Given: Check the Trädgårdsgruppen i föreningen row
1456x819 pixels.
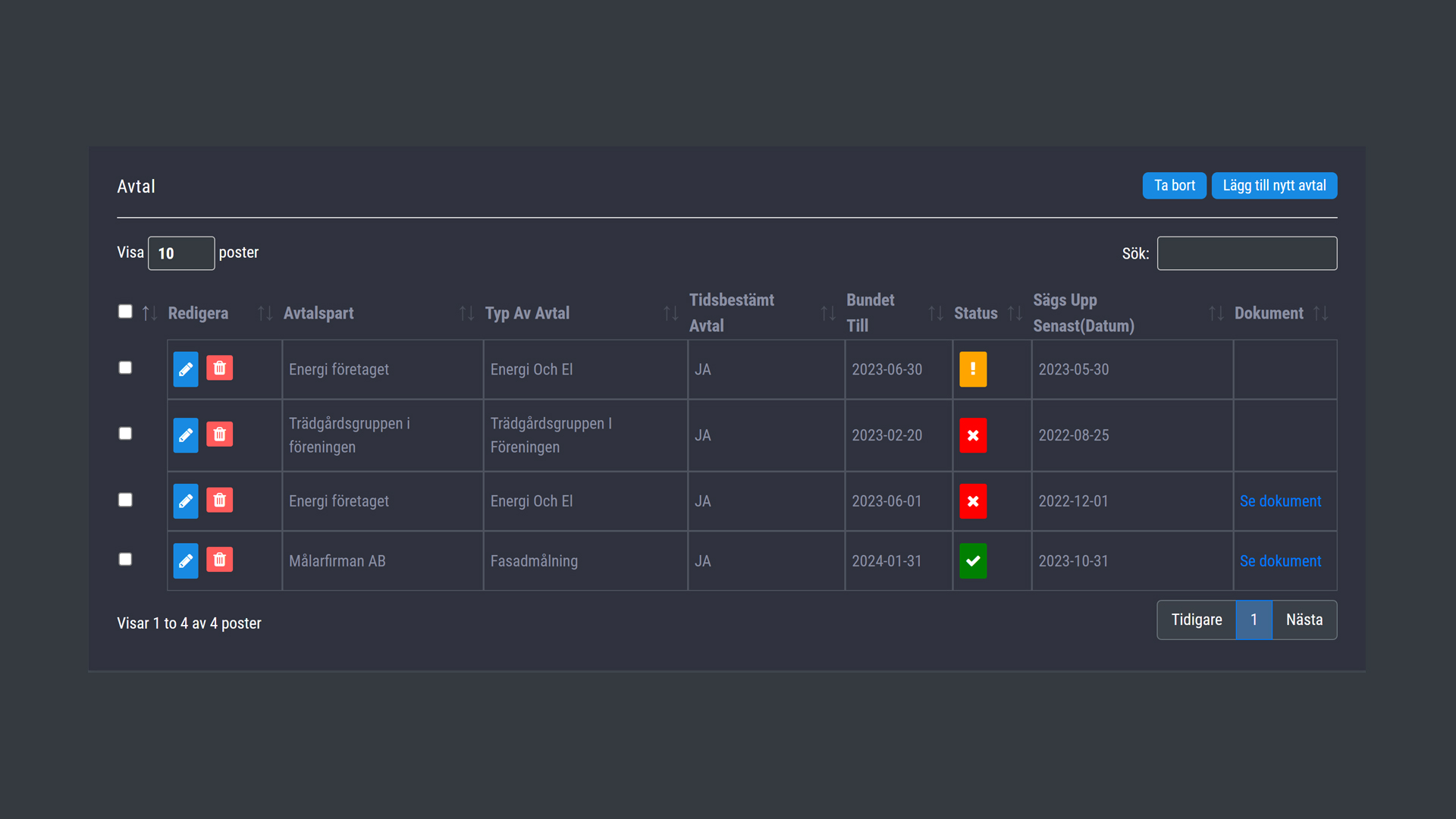Looking at the screenshot, I should tap(125, 434).
